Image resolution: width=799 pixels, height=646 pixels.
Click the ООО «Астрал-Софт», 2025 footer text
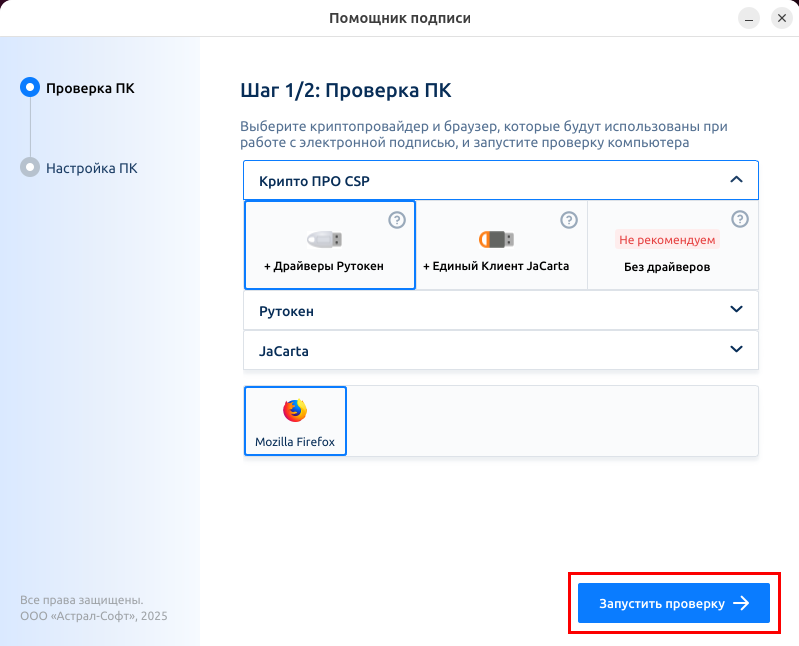coord(94,616)
